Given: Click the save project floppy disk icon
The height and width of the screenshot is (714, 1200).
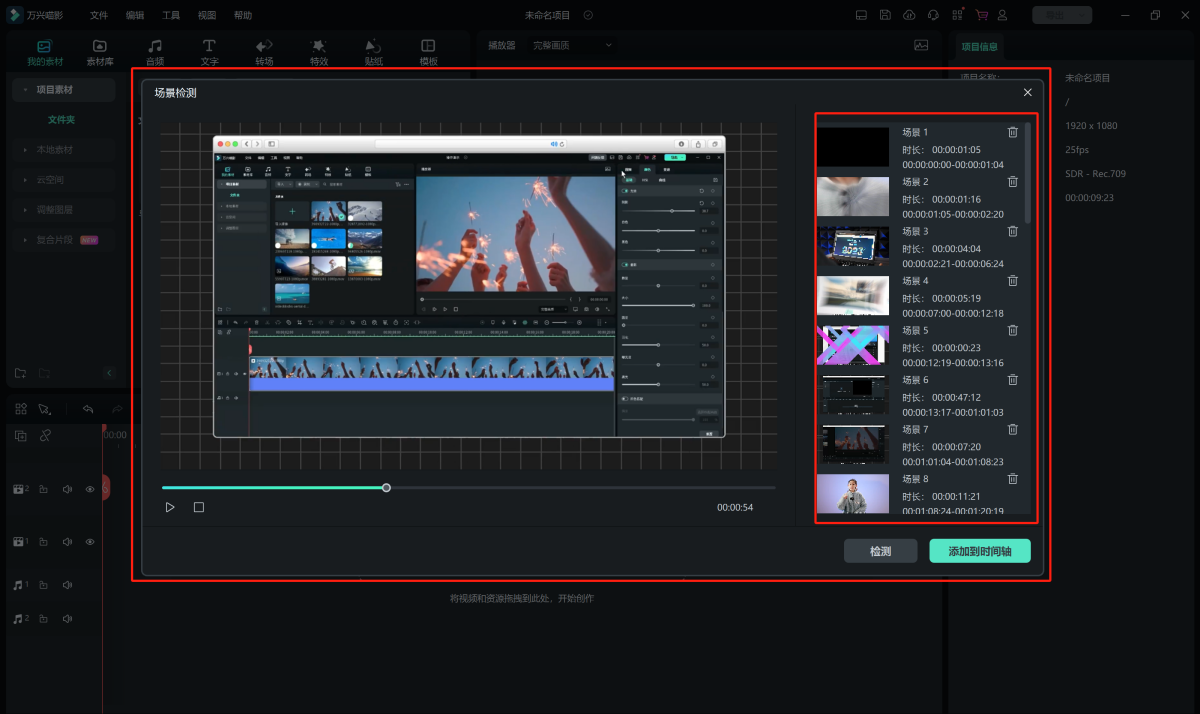Looking at the screenshot, I should (x=885, y=15).
